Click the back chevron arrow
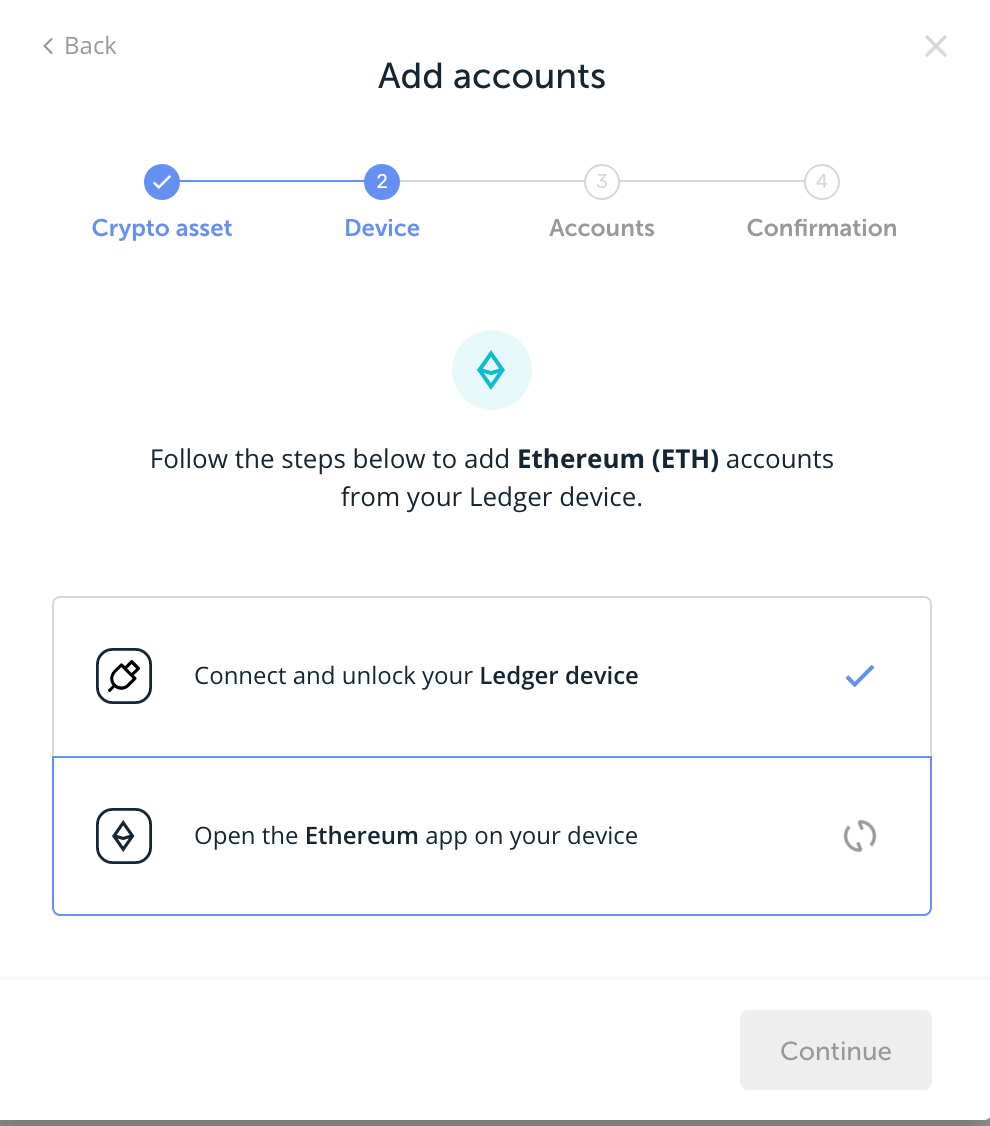This screenshot has height=1126, width=990. tap(46, 46)
